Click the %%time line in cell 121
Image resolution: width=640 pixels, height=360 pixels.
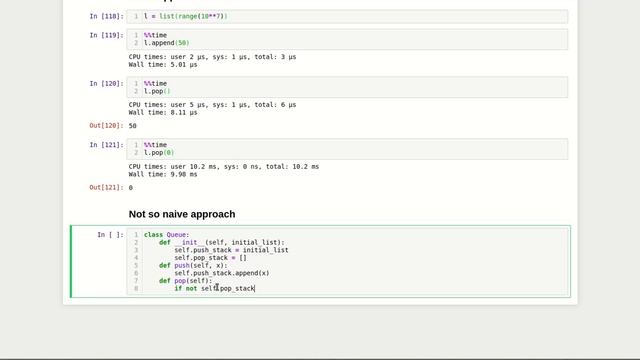155,145
